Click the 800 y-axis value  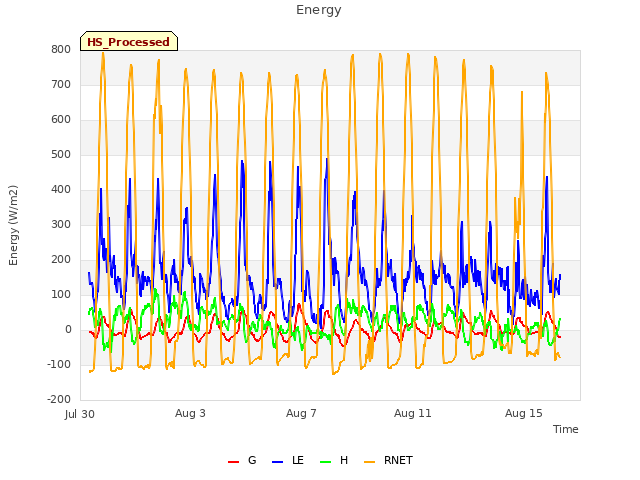(x=61, y=49)
